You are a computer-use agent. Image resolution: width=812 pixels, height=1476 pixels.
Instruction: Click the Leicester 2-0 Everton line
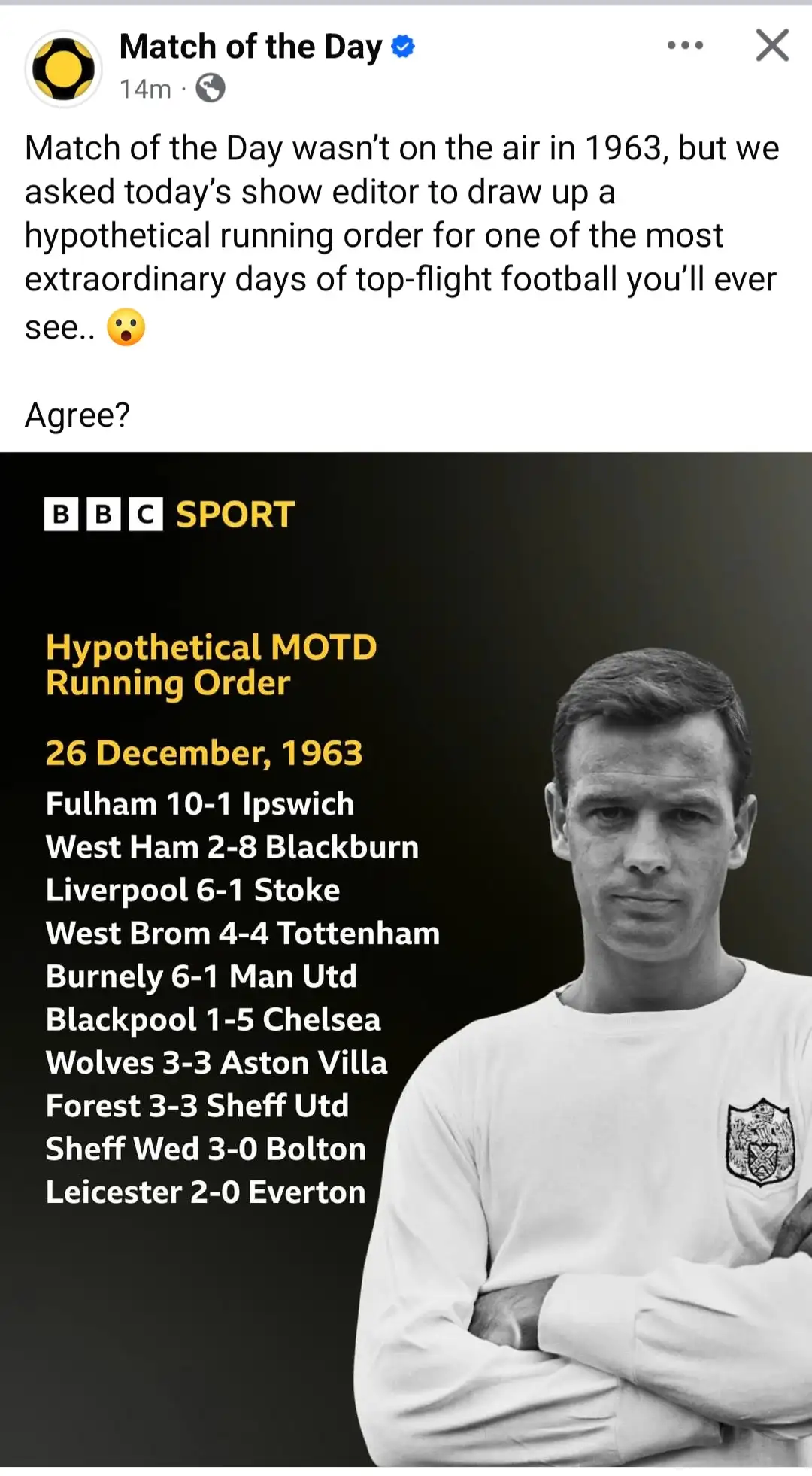(205, 1192)
